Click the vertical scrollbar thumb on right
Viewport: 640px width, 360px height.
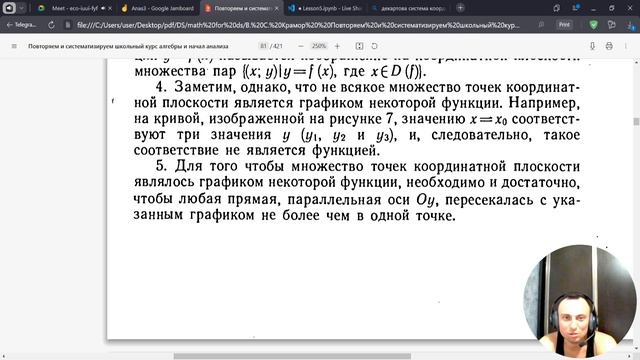(636, 122)
